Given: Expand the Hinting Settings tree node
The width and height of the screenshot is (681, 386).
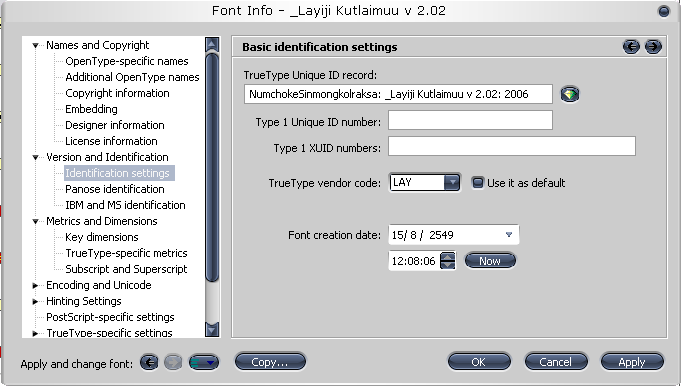Looking at the screenshot, I should [x=36, y=301].
